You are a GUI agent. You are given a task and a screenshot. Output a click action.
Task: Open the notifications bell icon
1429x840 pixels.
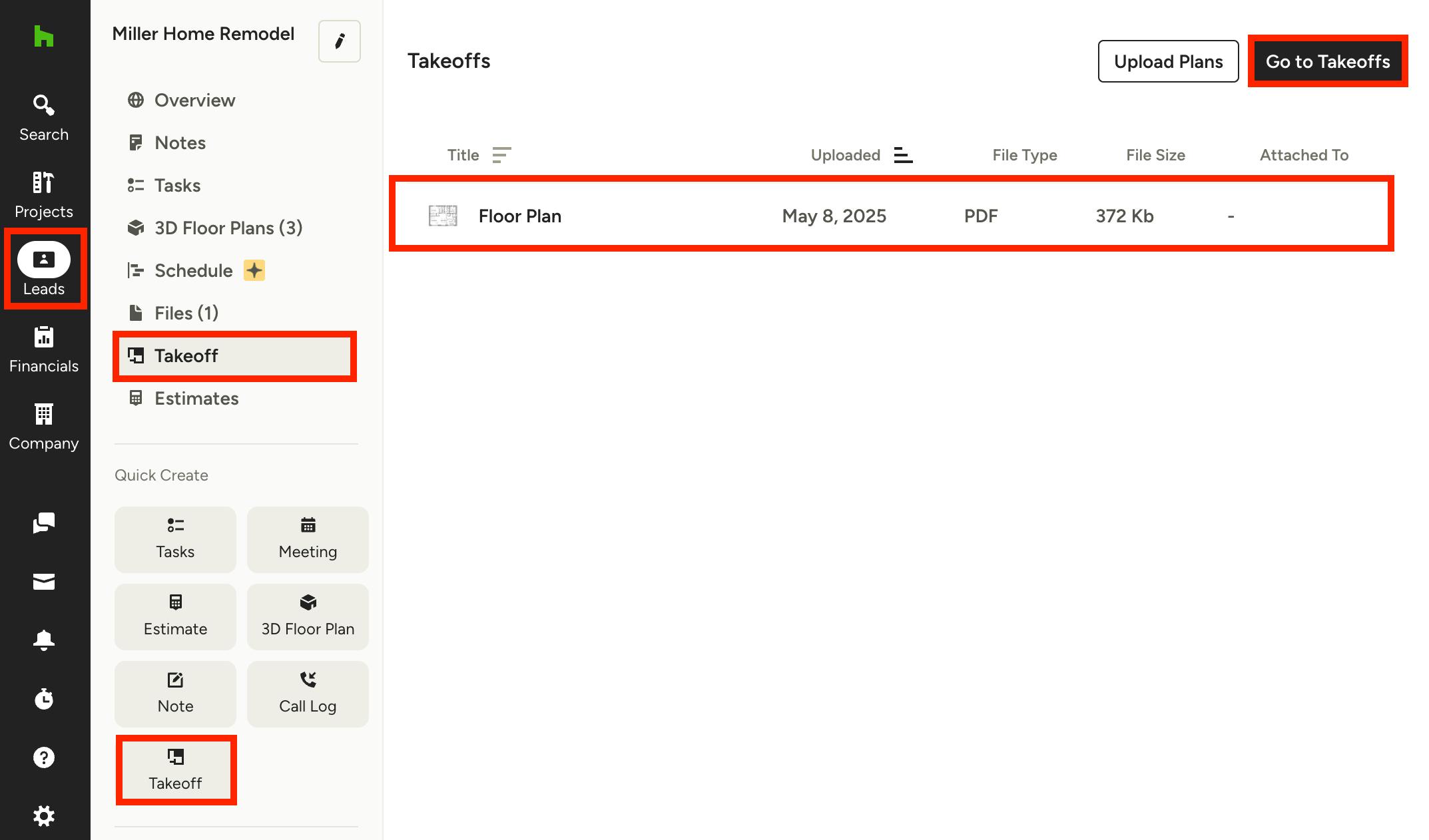coord(43,640)
